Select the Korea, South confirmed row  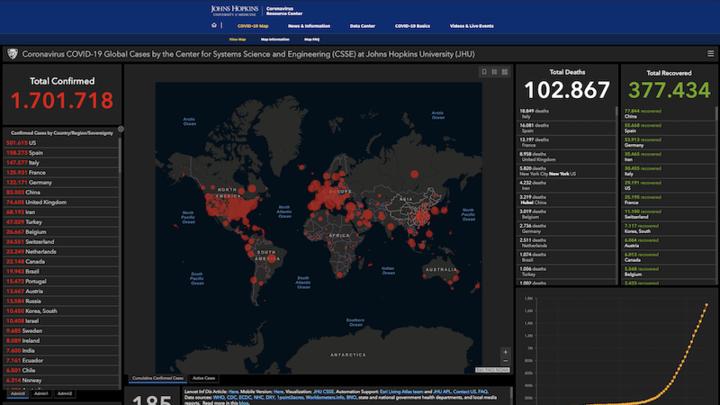click(61, 311)
